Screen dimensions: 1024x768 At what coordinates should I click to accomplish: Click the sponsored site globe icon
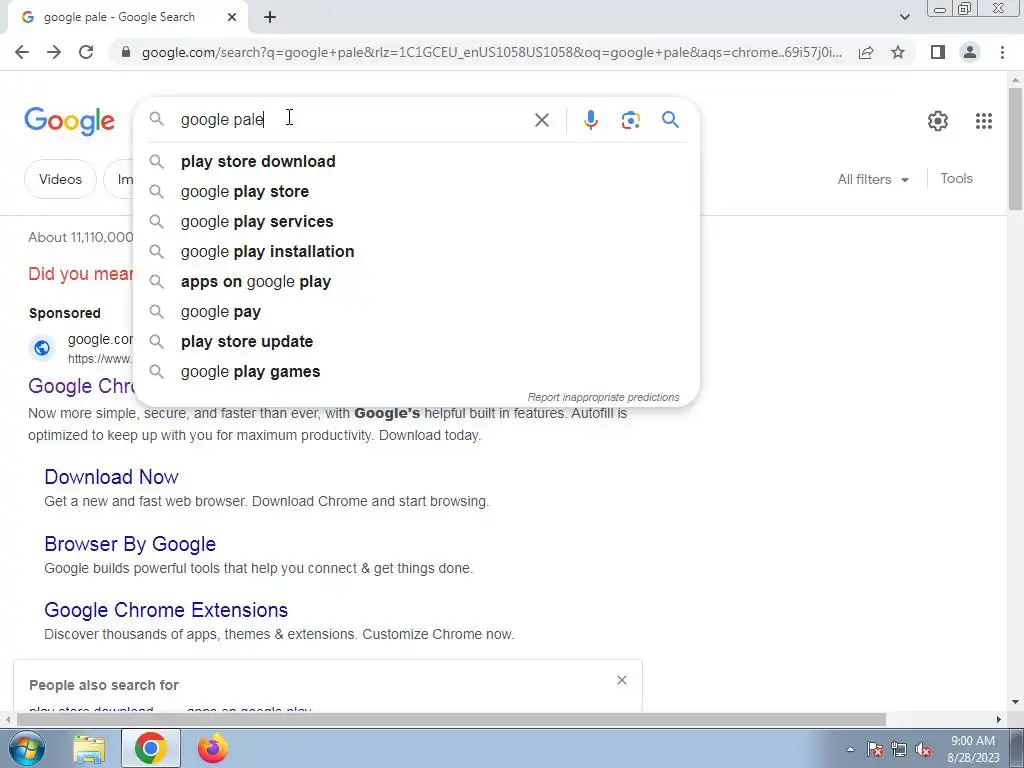tap(42, 348)
